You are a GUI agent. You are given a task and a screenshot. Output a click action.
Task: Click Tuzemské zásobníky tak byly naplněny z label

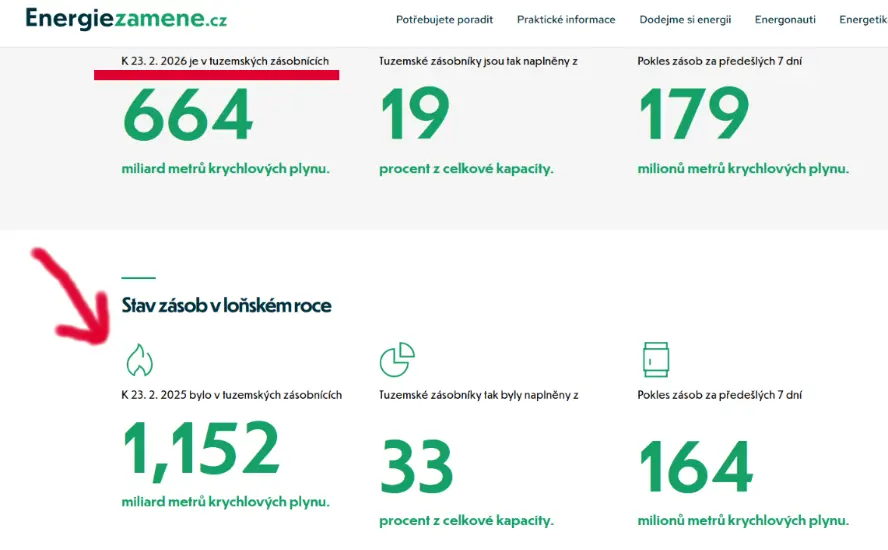pos(479,395)
